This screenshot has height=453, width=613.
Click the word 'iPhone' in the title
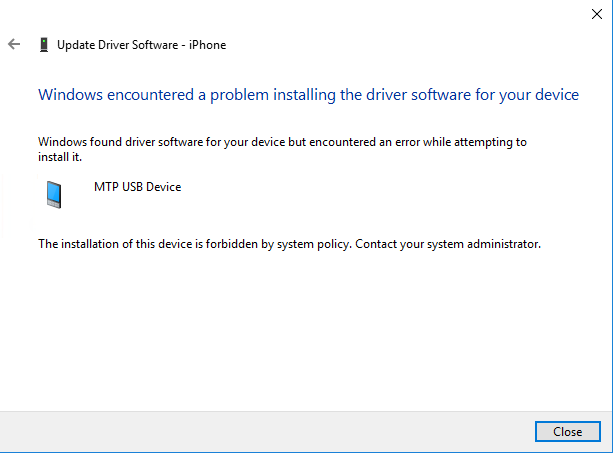208,45
